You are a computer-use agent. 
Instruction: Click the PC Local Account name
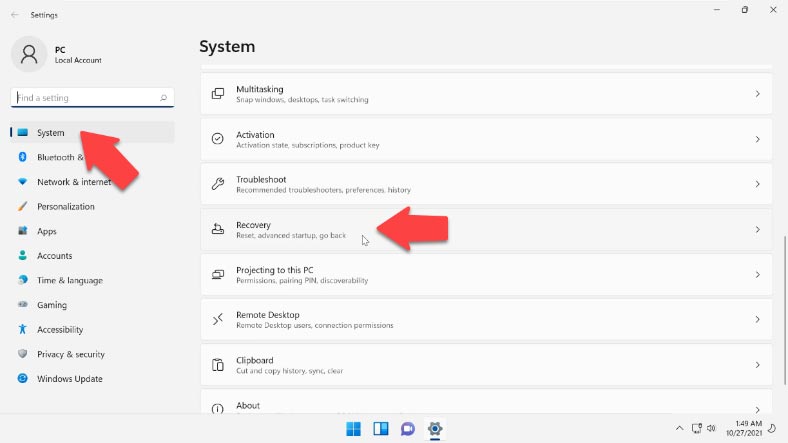coord(78,55)
